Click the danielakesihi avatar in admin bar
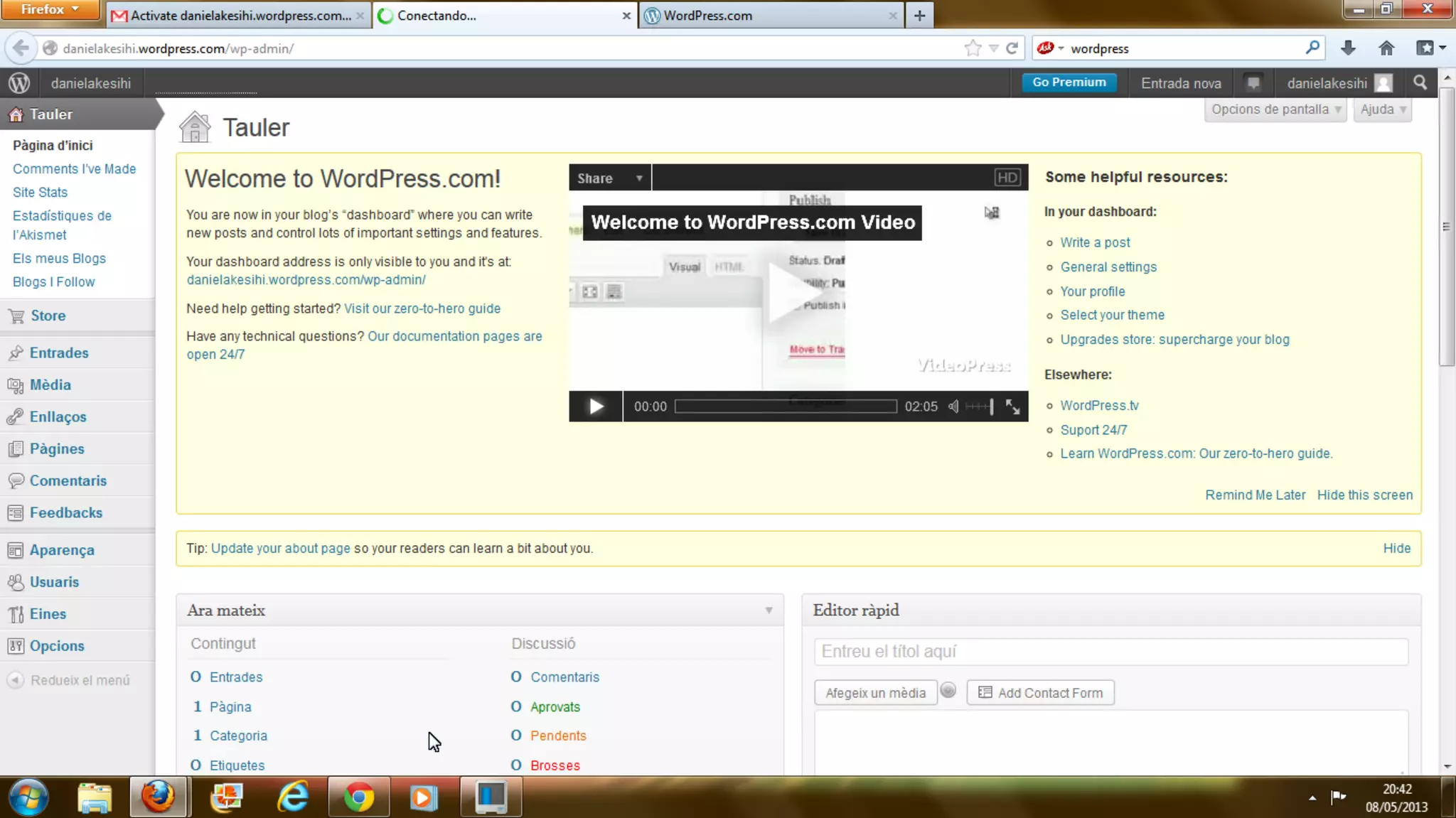Image resolution: width=1456 pixels, height=818 pixels. tap(1383, 83)
